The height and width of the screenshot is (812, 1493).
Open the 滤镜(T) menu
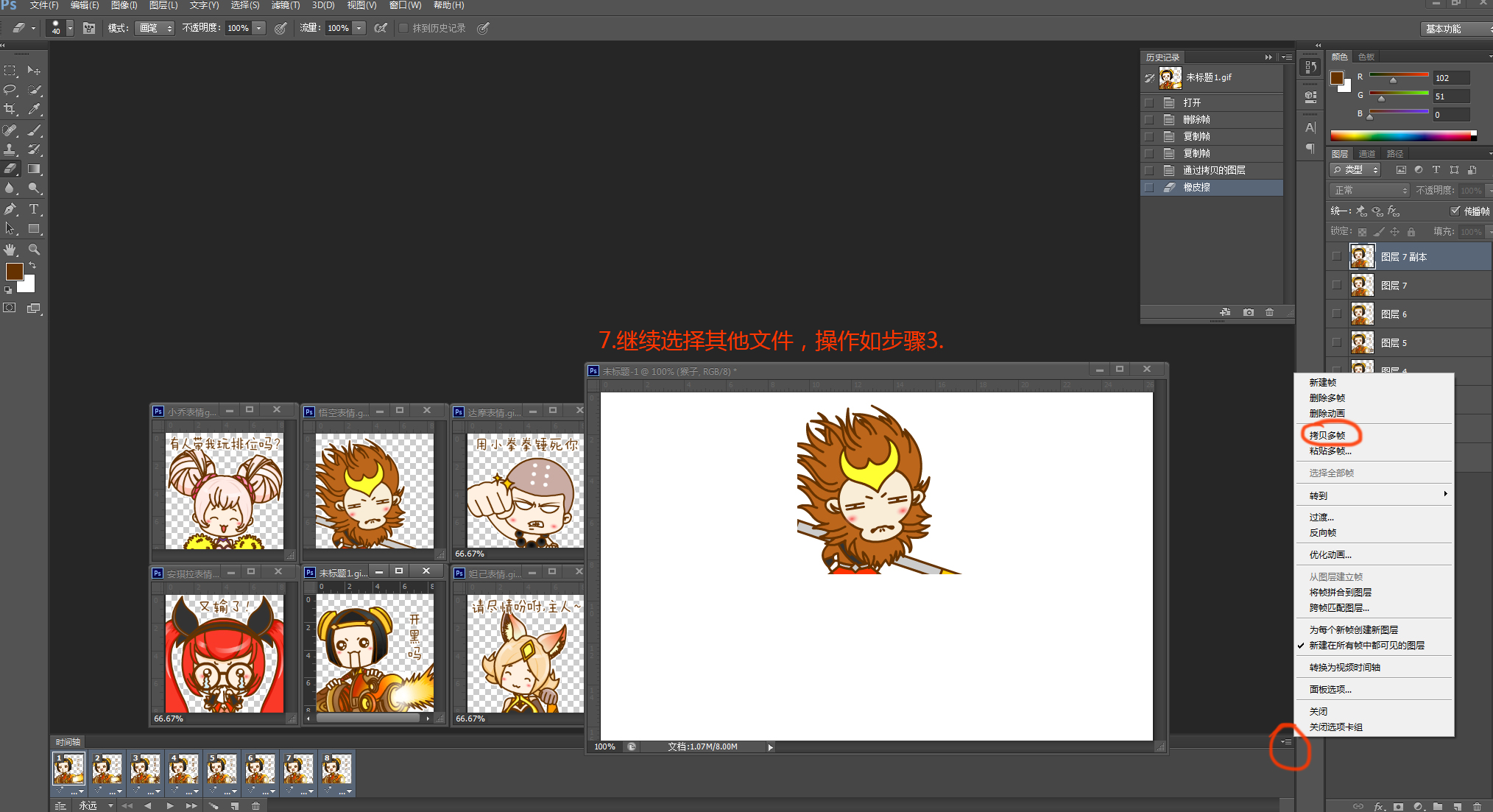coord(286,5)
